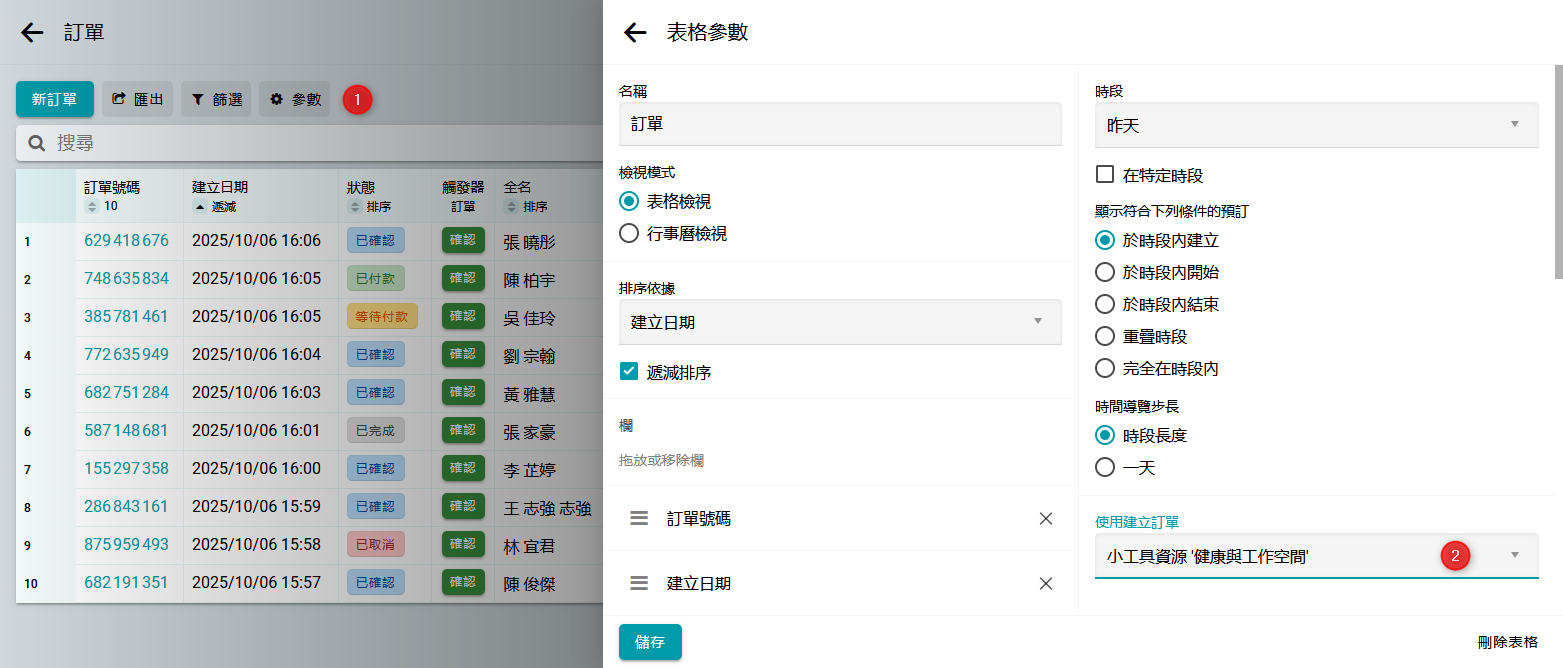Remove the 建立日期 column with X
The width and height of the screenshot is (1563, 668).
1046,583
